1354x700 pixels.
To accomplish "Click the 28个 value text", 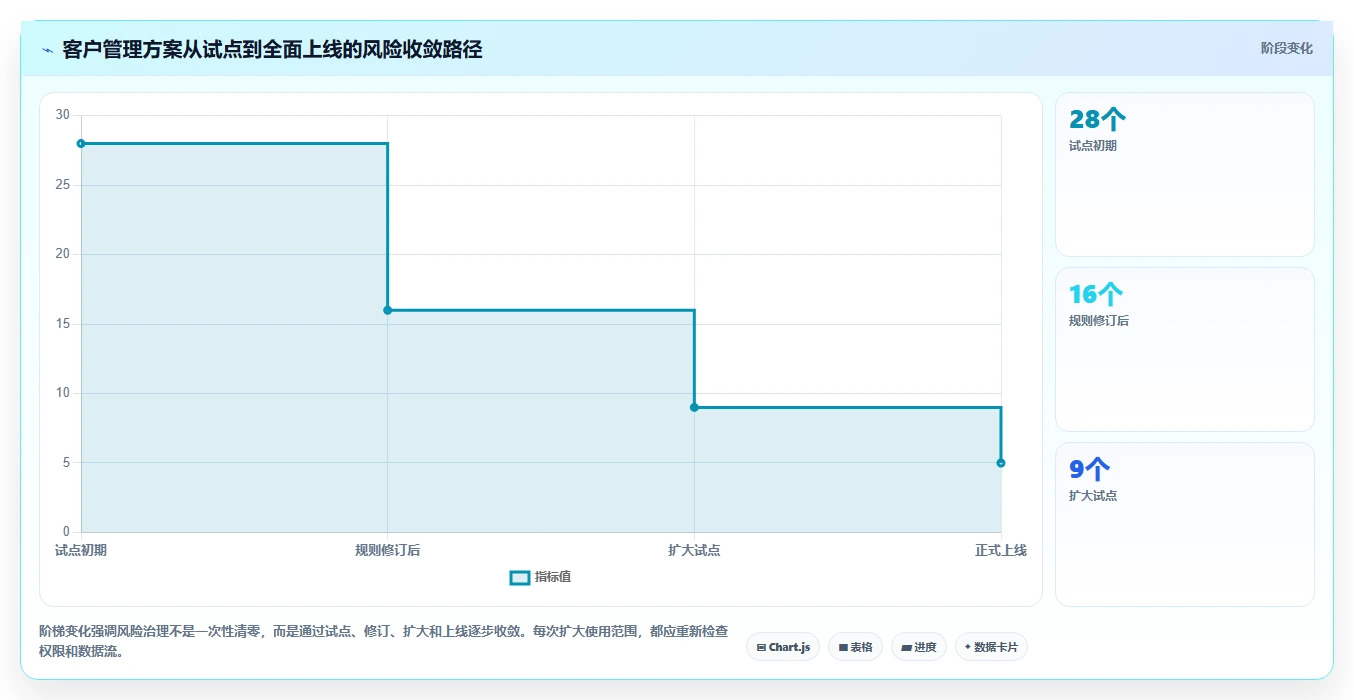I will [1098, 120].
